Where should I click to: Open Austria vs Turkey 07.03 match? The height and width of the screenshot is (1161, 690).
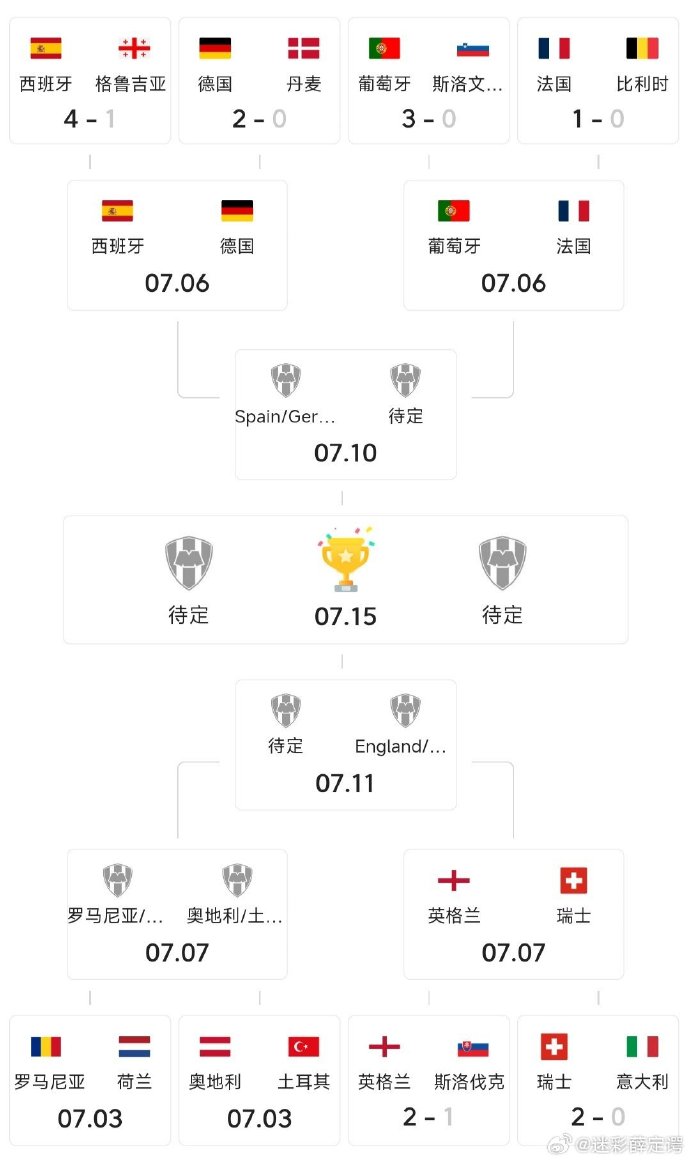[259, 1080]
